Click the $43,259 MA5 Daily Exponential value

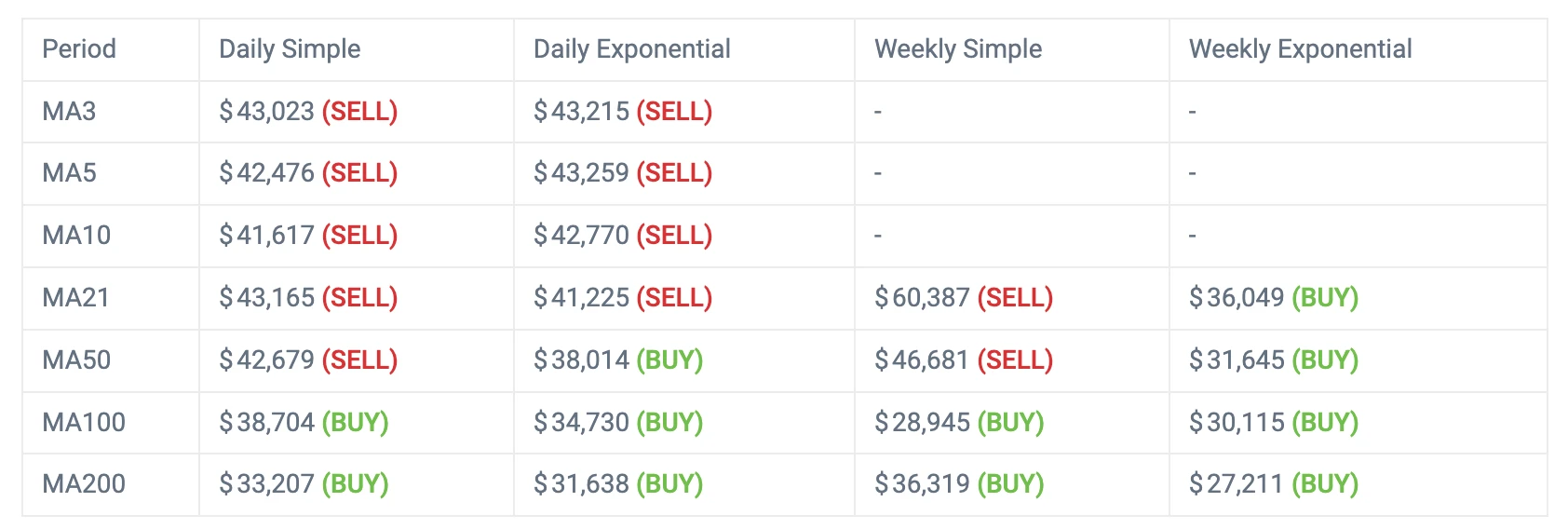[582, 173]
